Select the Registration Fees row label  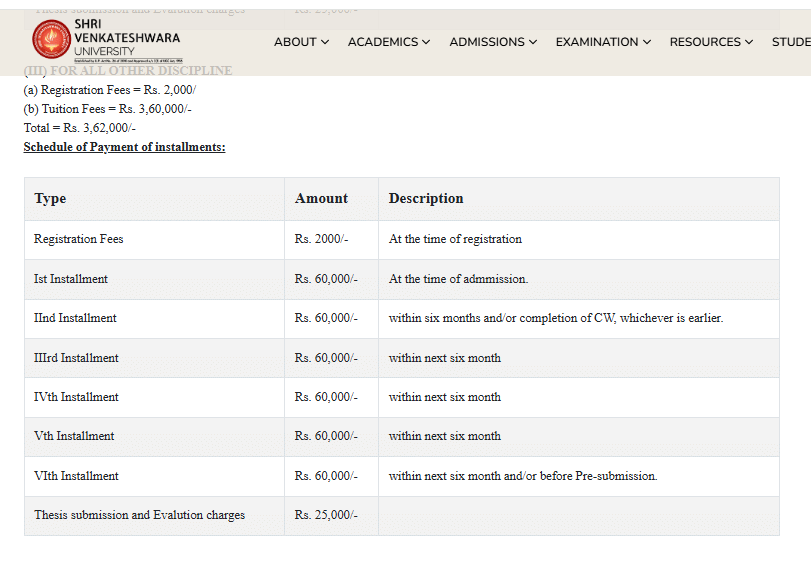click(79, 239)
